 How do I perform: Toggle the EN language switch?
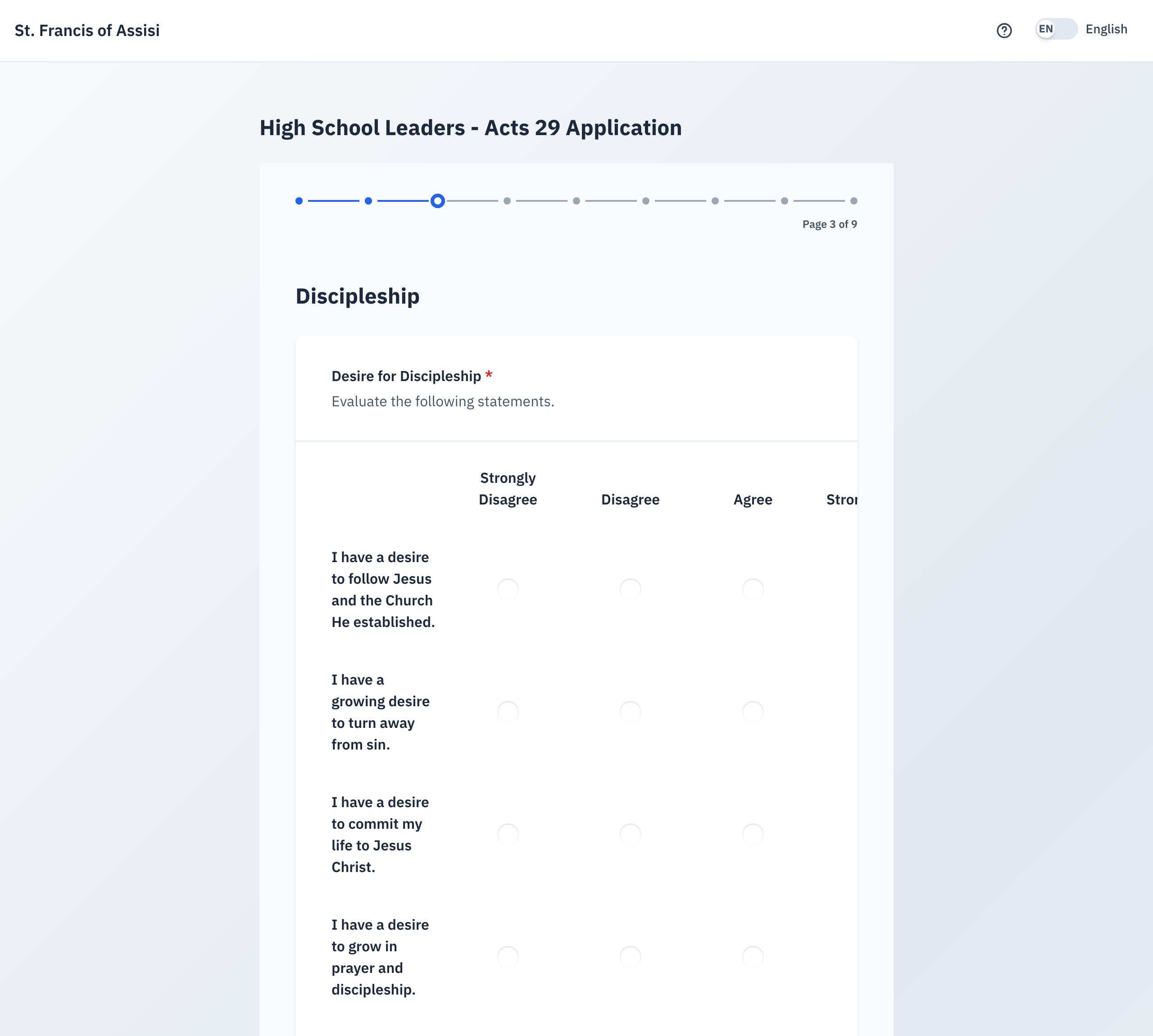[1056, 29]
